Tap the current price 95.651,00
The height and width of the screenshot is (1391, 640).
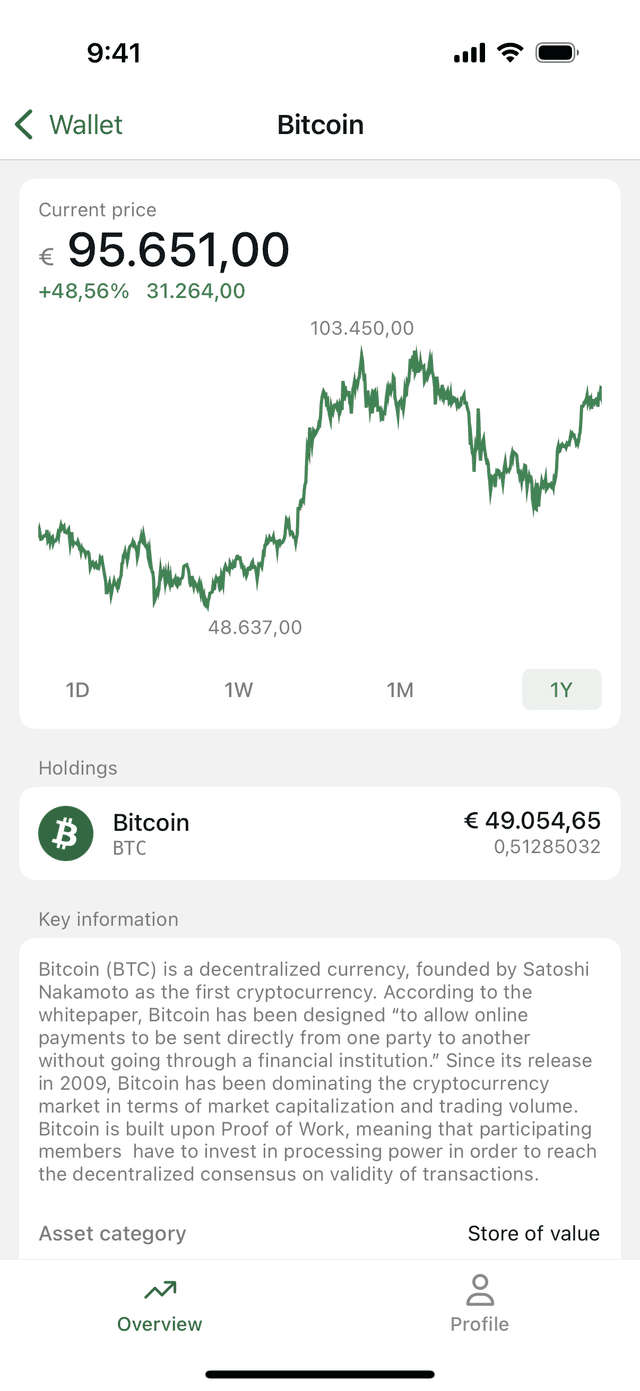(178, 250)
